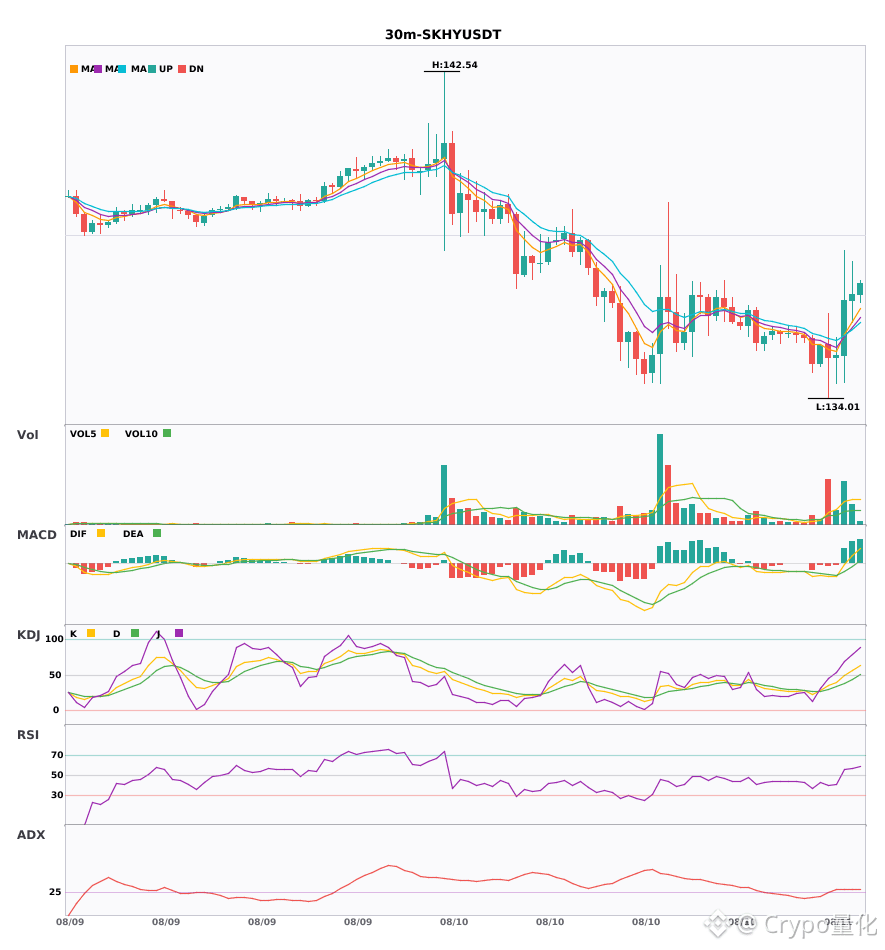Click the chart title 30m-SKHYUSDT
This screenshot has width=885, height=950.
coord(443,35)
